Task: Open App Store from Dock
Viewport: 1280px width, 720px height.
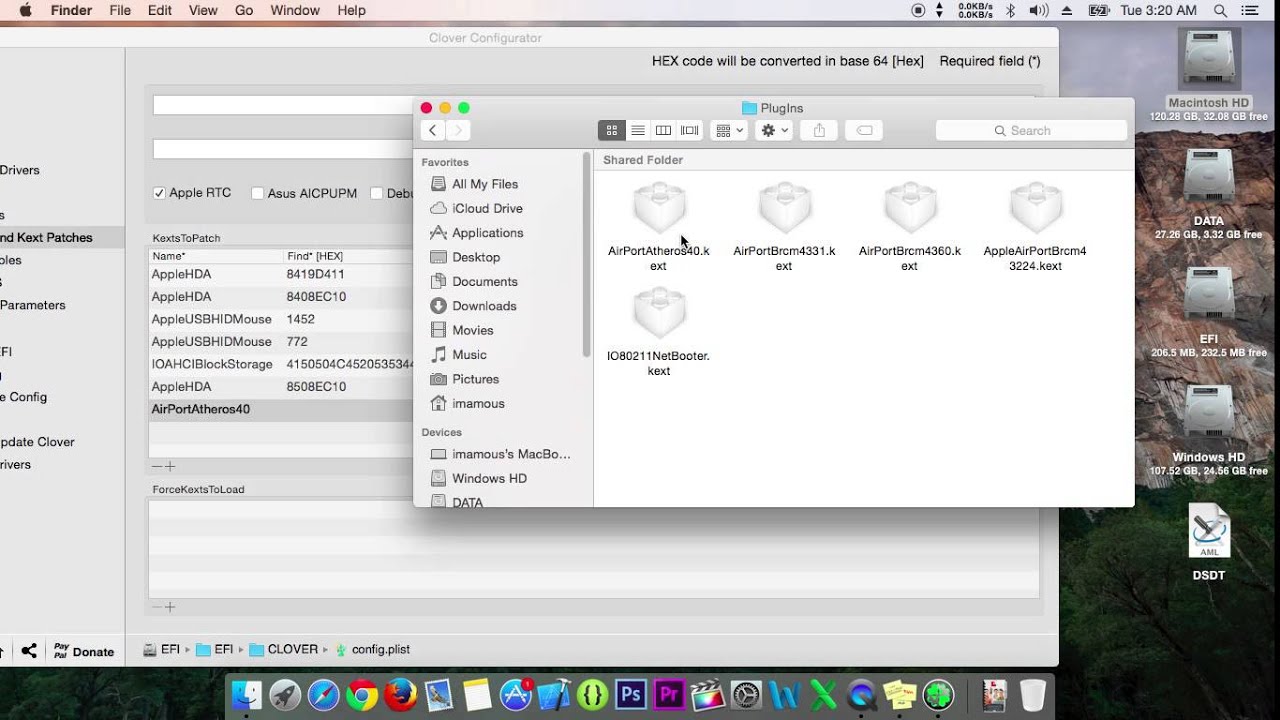Action: pos(516,694)
